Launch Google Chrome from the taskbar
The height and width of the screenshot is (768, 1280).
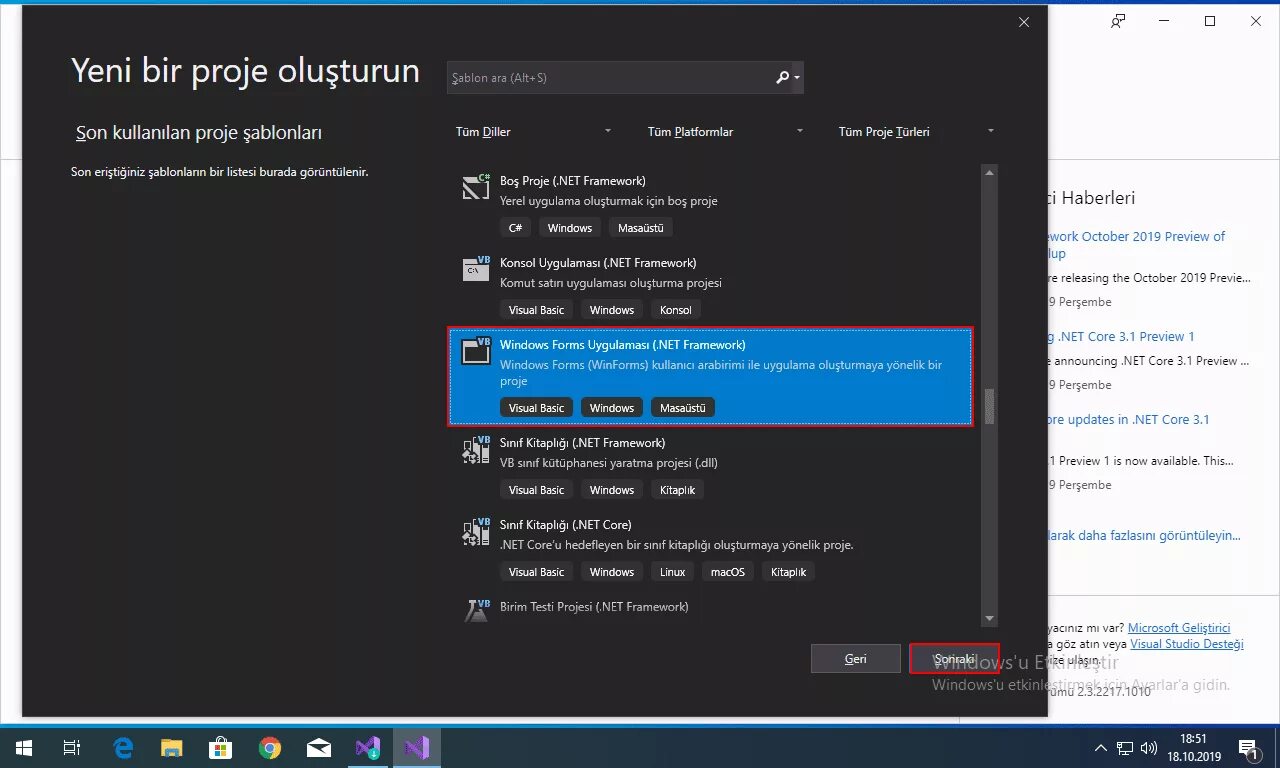pos(269,747)
